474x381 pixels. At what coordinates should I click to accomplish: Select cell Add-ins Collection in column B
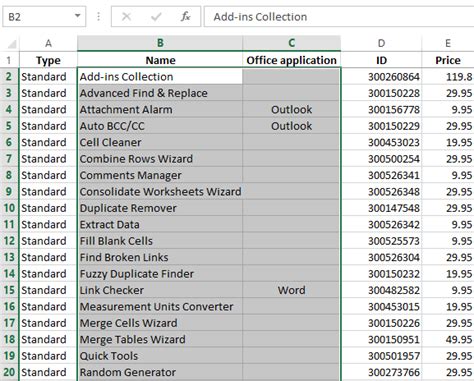[160, 77]
